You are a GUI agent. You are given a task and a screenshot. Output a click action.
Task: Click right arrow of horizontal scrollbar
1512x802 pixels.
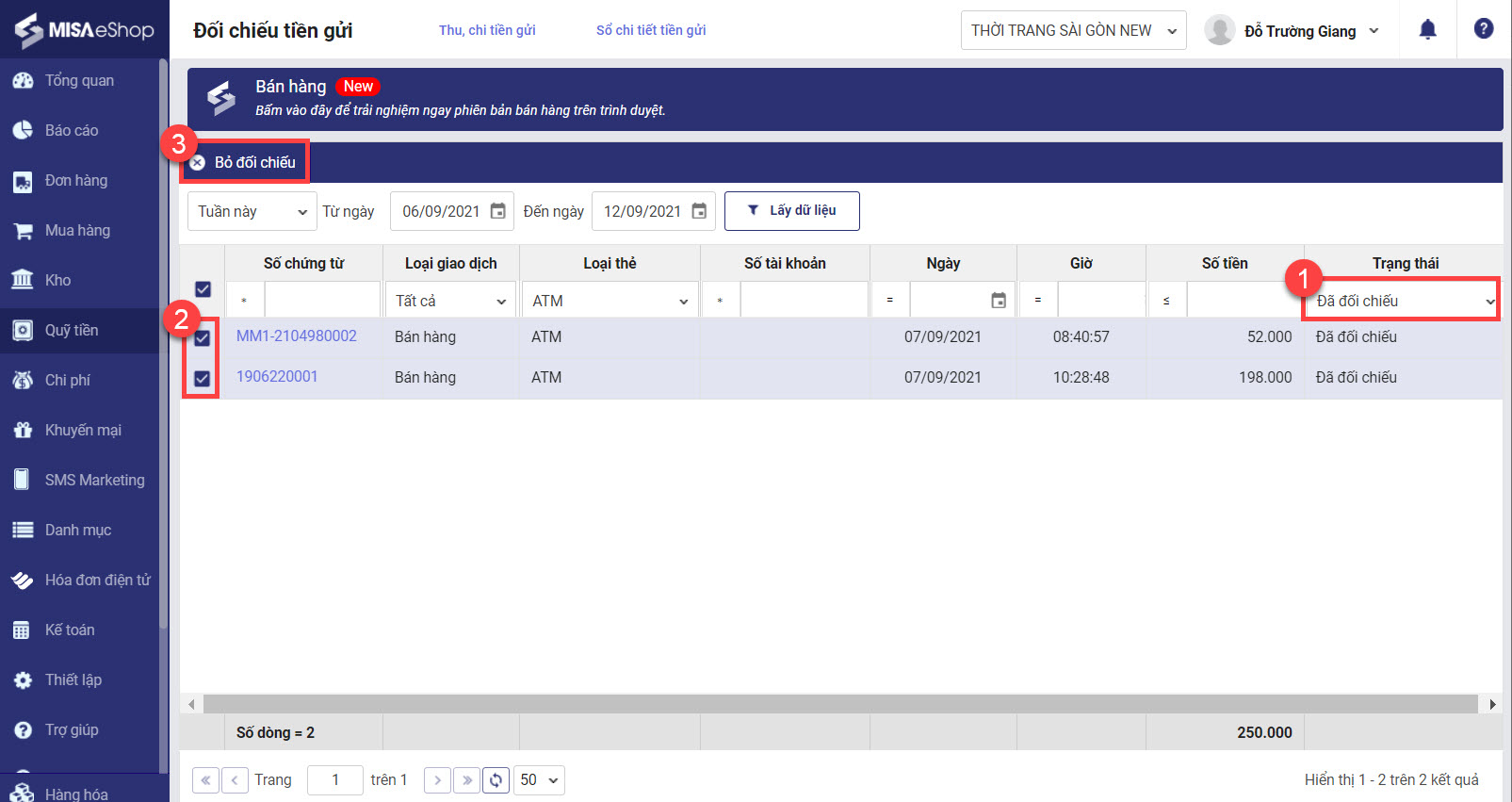click(x=1492, y=704)
